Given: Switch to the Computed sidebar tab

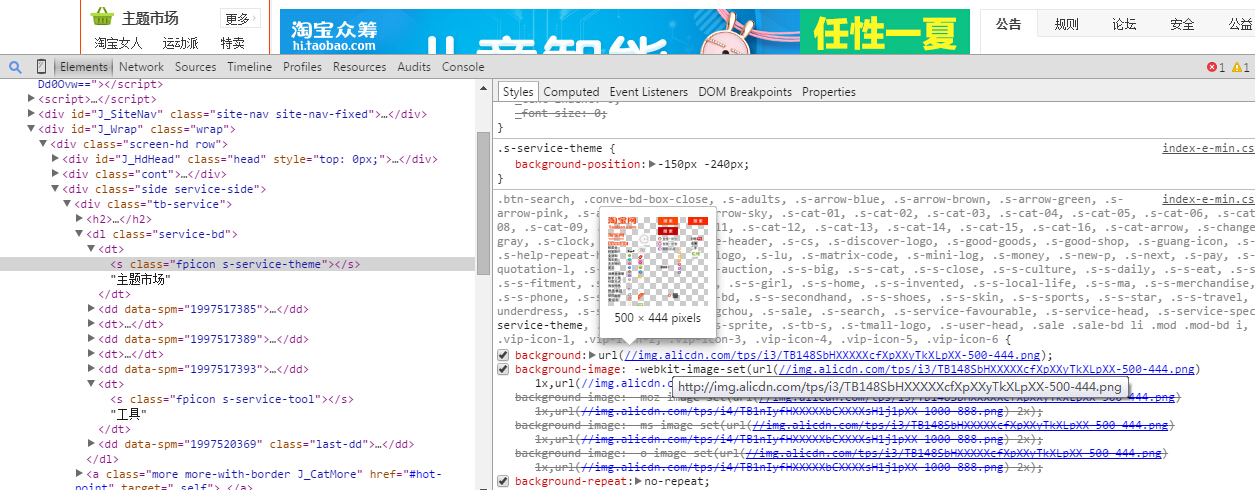Looking at the screenshot, I should 571,92.
